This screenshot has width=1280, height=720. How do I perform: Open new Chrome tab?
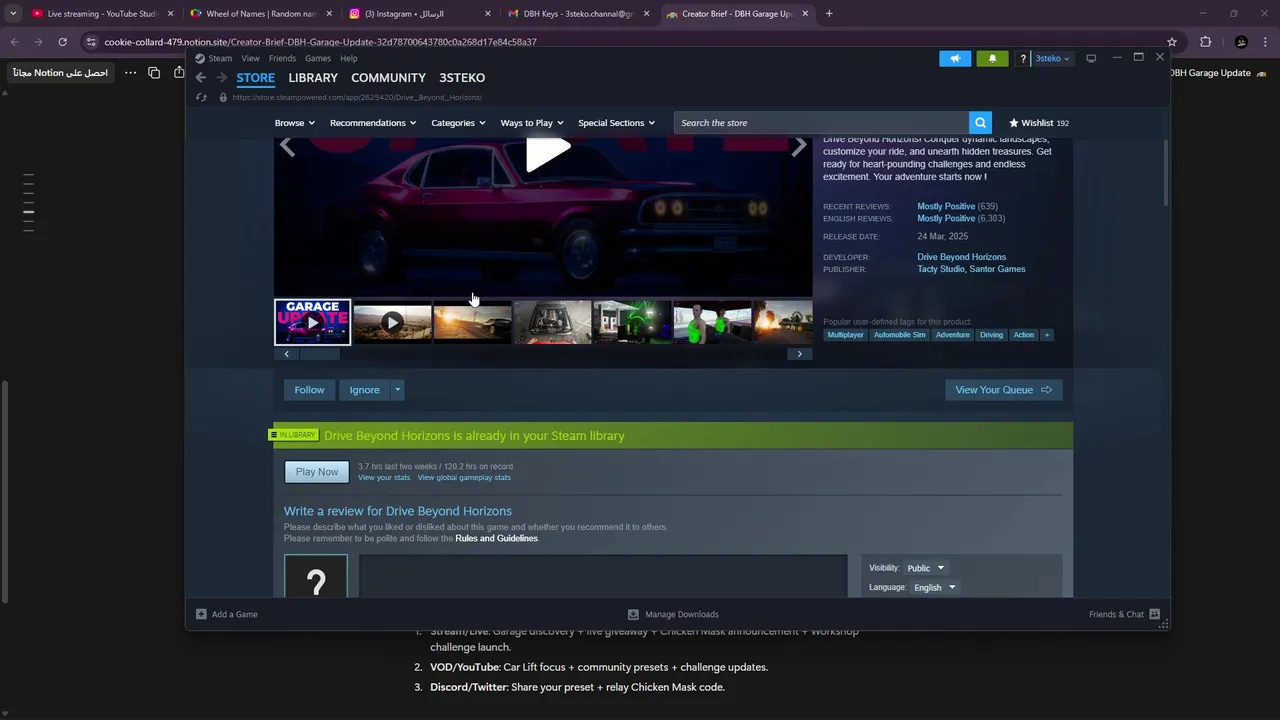pyautogui.click(x=829, y=14)
